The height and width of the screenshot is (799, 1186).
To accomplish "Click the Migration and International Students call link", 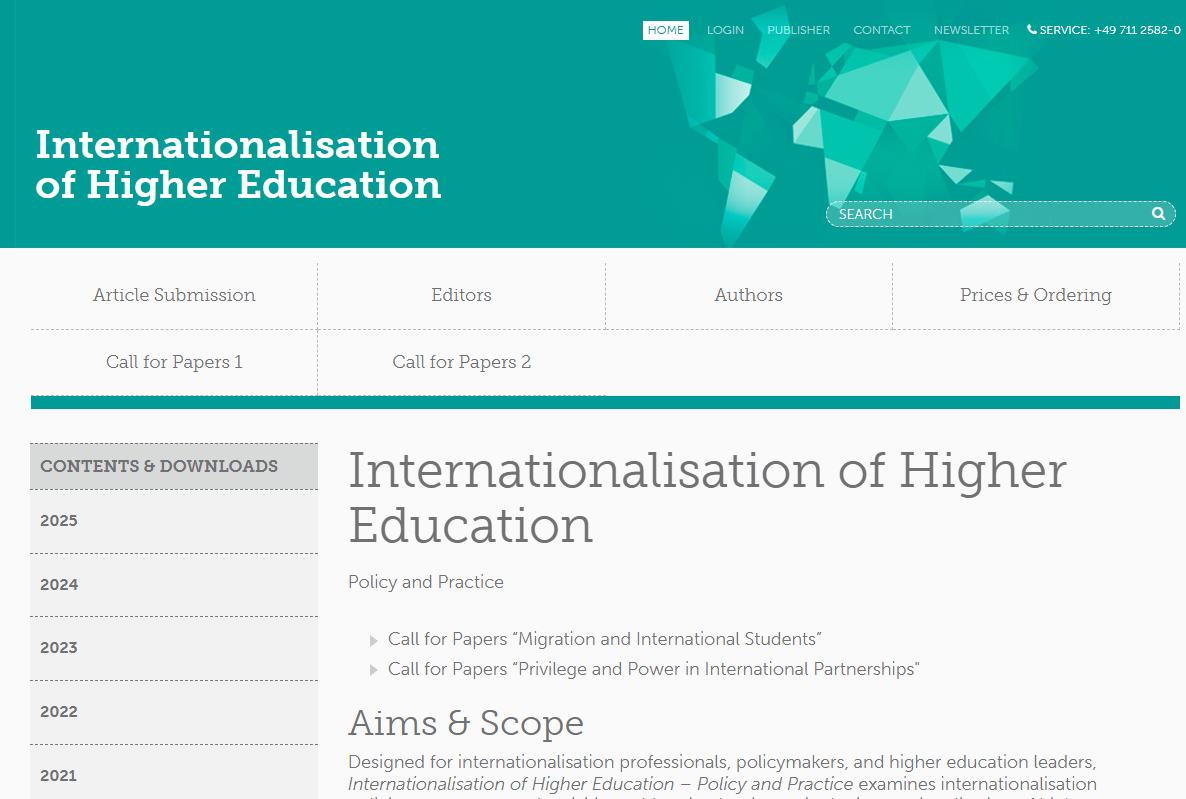I will 604,638.
